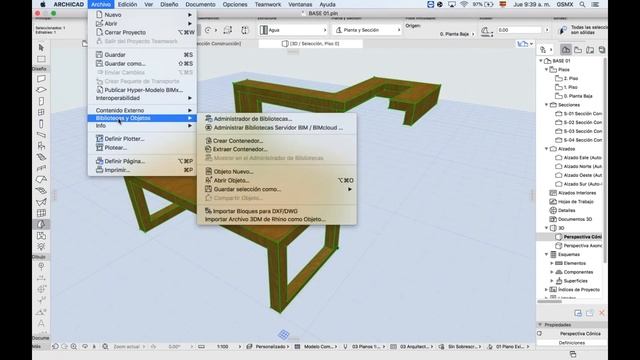This screenshot has width=640, height=360.
Task: Collapse the Alzados folder
Action: click(x=547, y=149)
